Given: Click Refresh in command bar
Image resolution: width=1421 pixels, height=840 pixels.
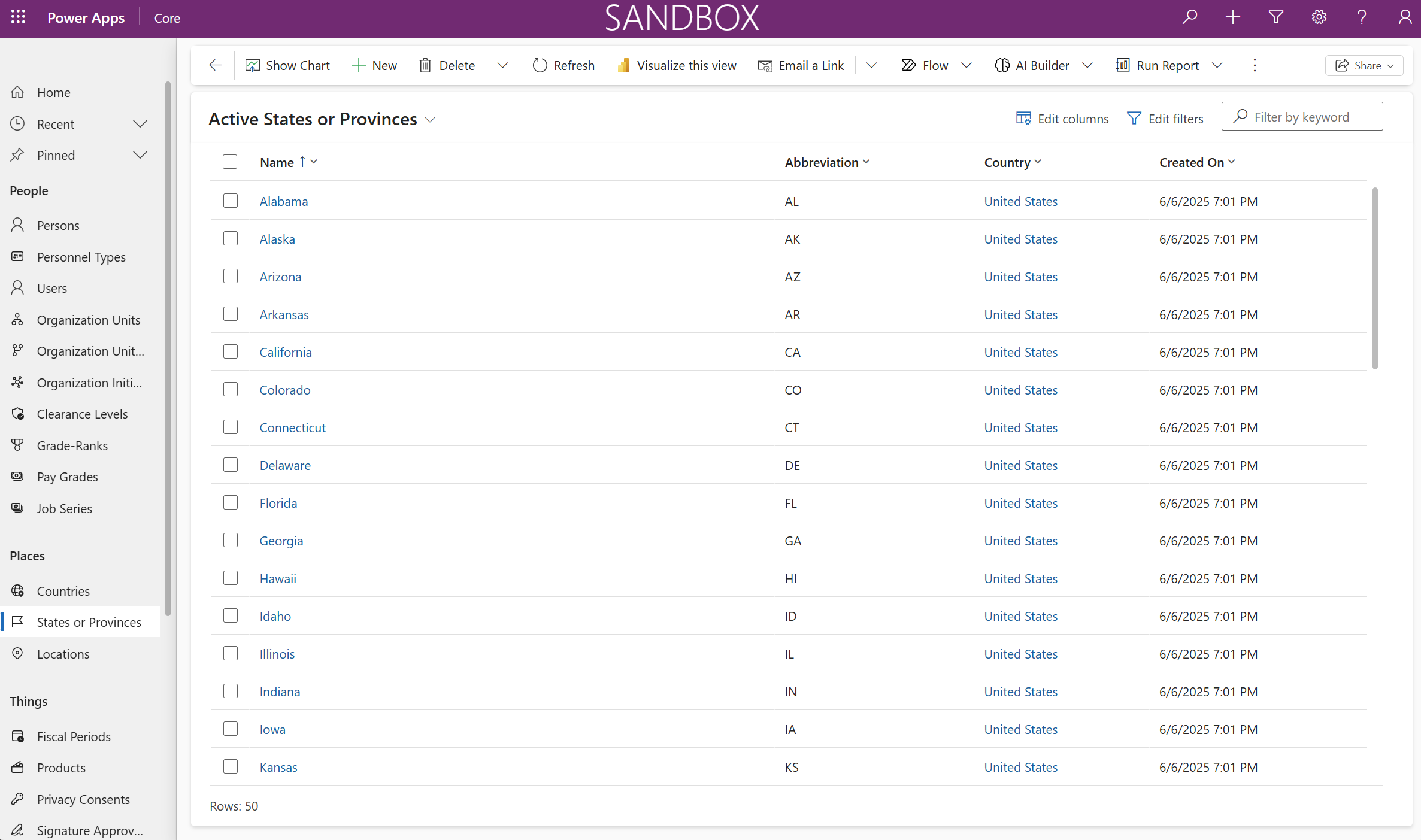Looking at the screenshot, I should coord(563,65).
